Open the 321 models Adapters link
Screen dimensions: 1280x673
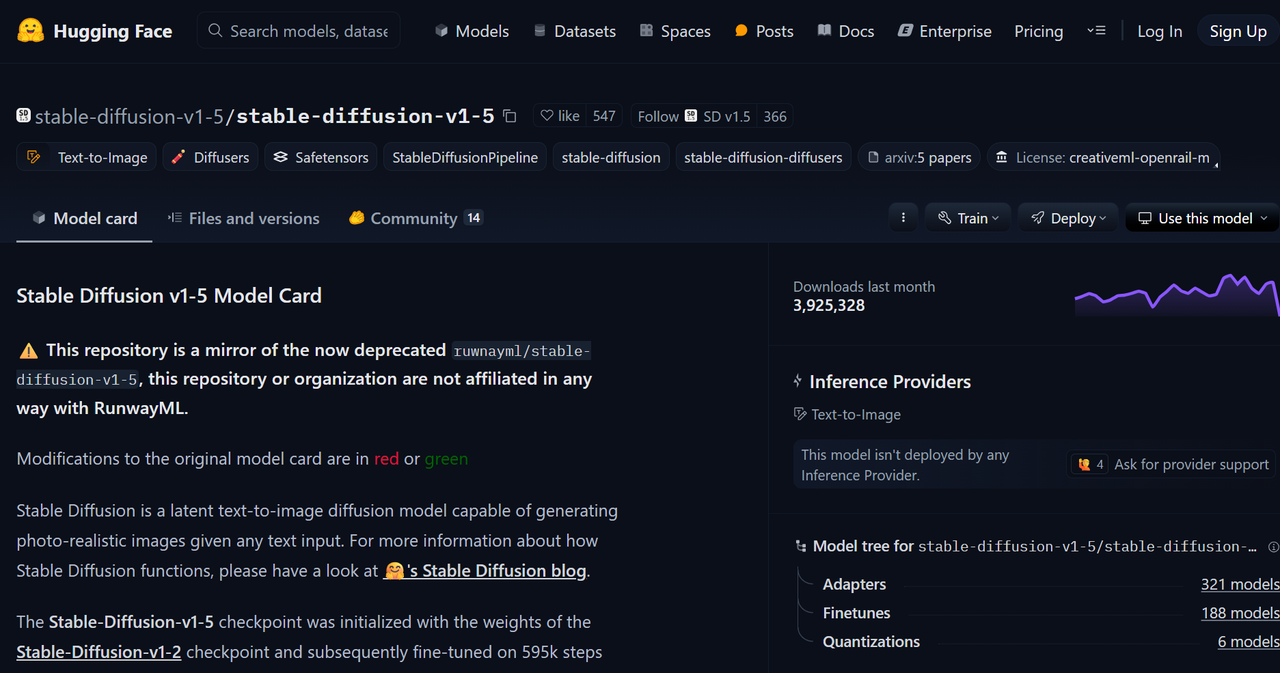tap(1240, 584)
